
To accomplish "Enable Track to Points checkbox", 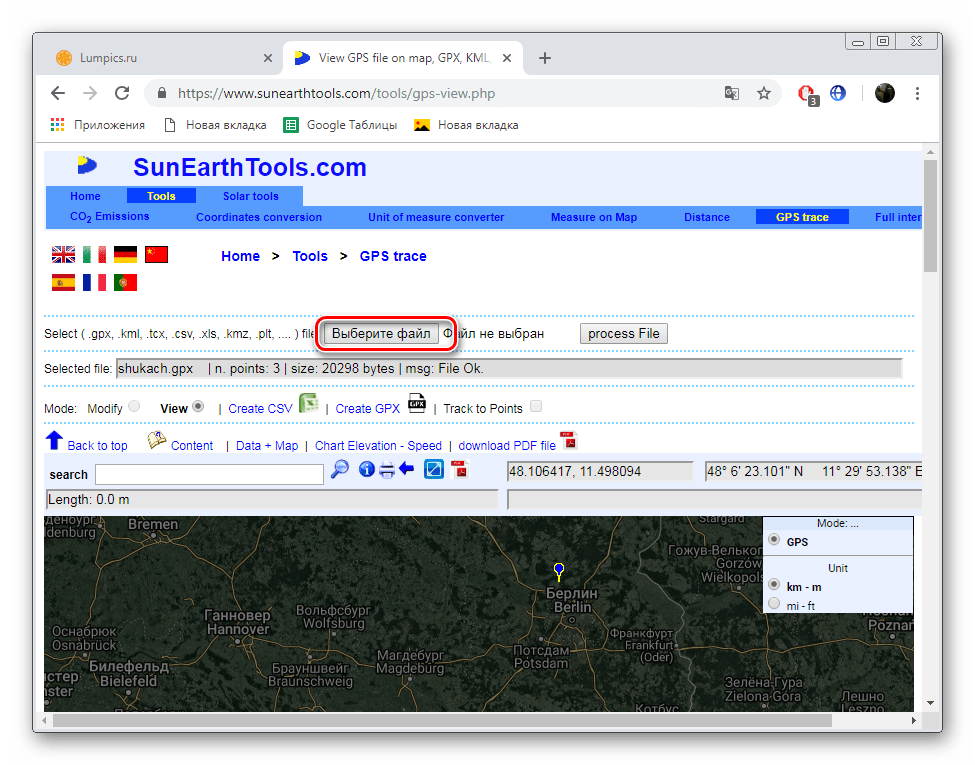I will (x=536, y=406).
